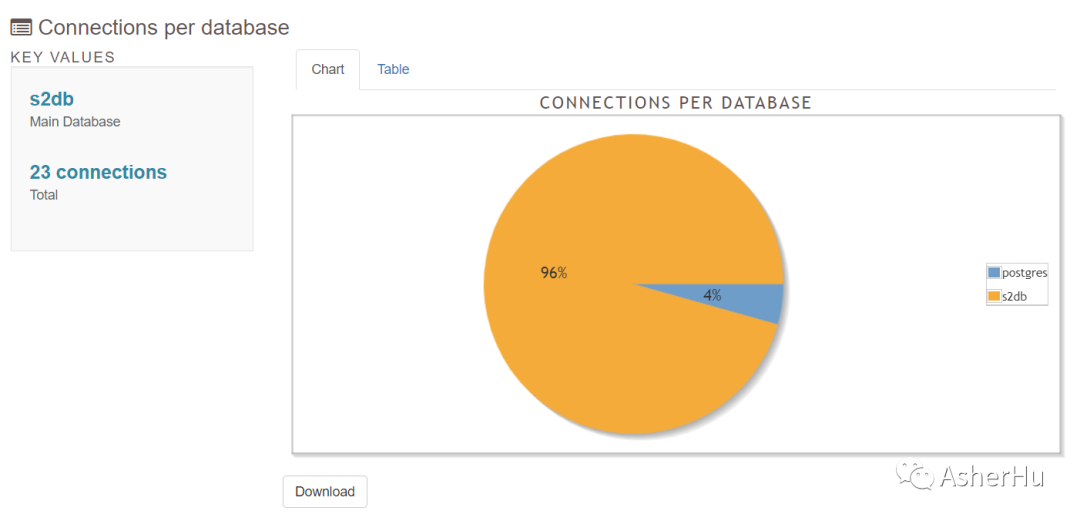
Task: Click the 23 connections key value
Action: coord(98,172)
